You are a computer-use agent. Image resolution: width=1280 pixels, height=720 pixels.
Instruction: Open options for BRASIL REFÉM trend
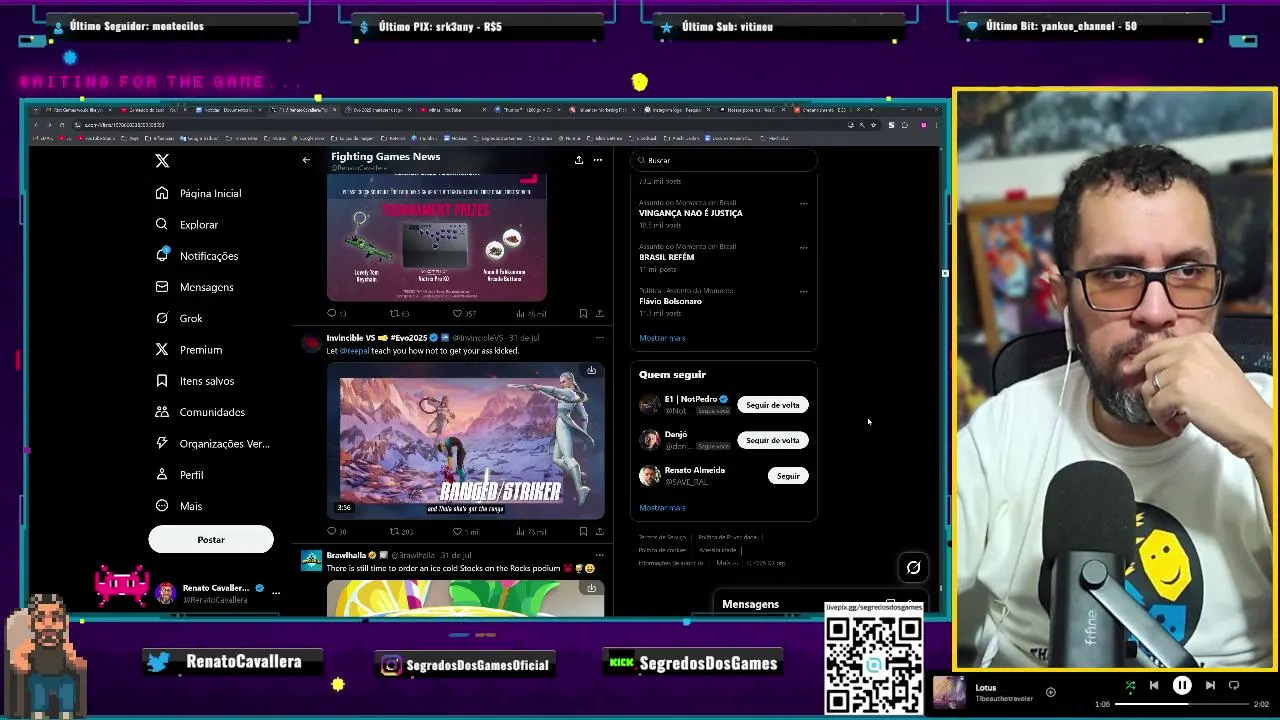click(803, 248)
